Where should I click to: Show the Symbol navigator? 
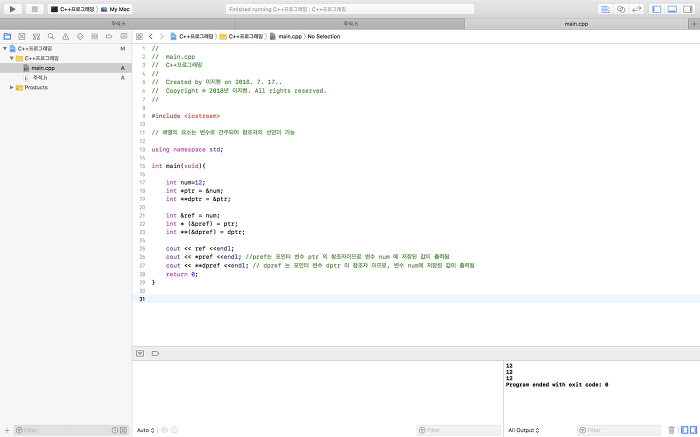click(x=36, y=36)
